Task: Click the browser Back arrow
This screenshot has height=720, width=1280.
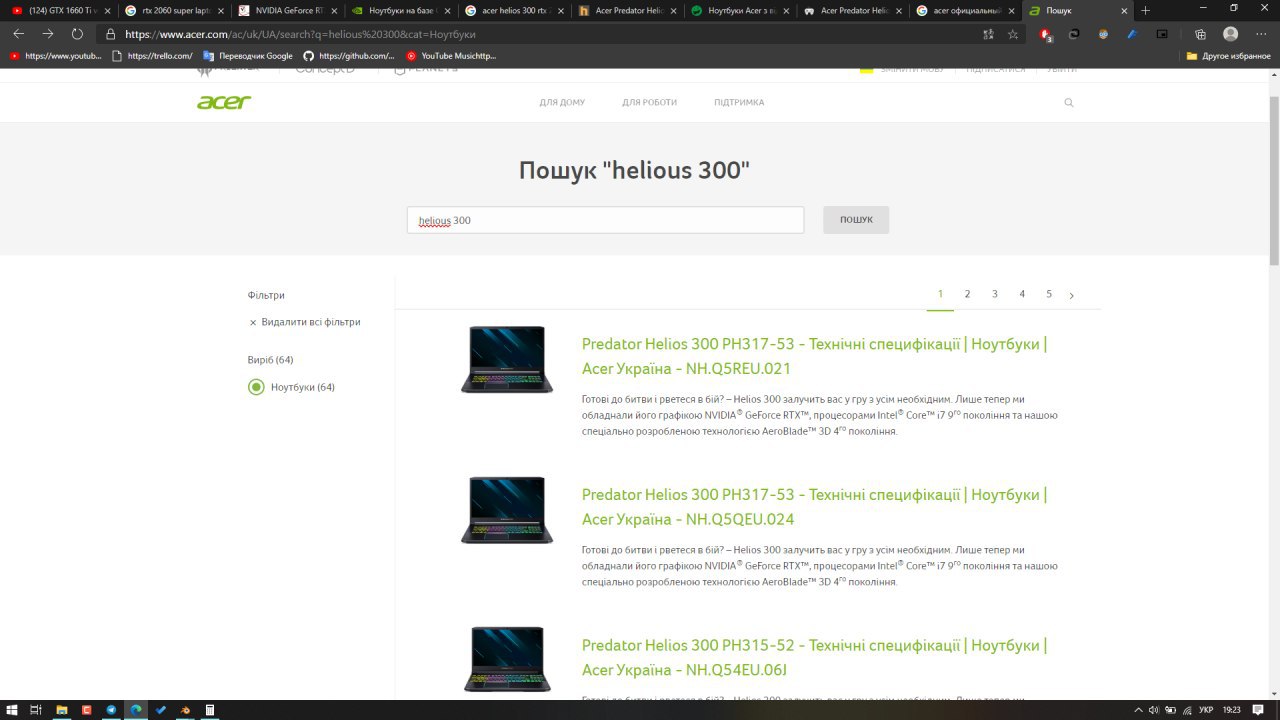Action: (18, 33)
